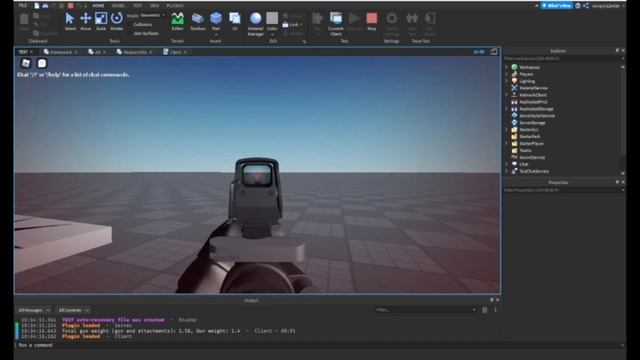Open the username account dropdown
This screenshot has height=360, width=640.
pos(609,6)
